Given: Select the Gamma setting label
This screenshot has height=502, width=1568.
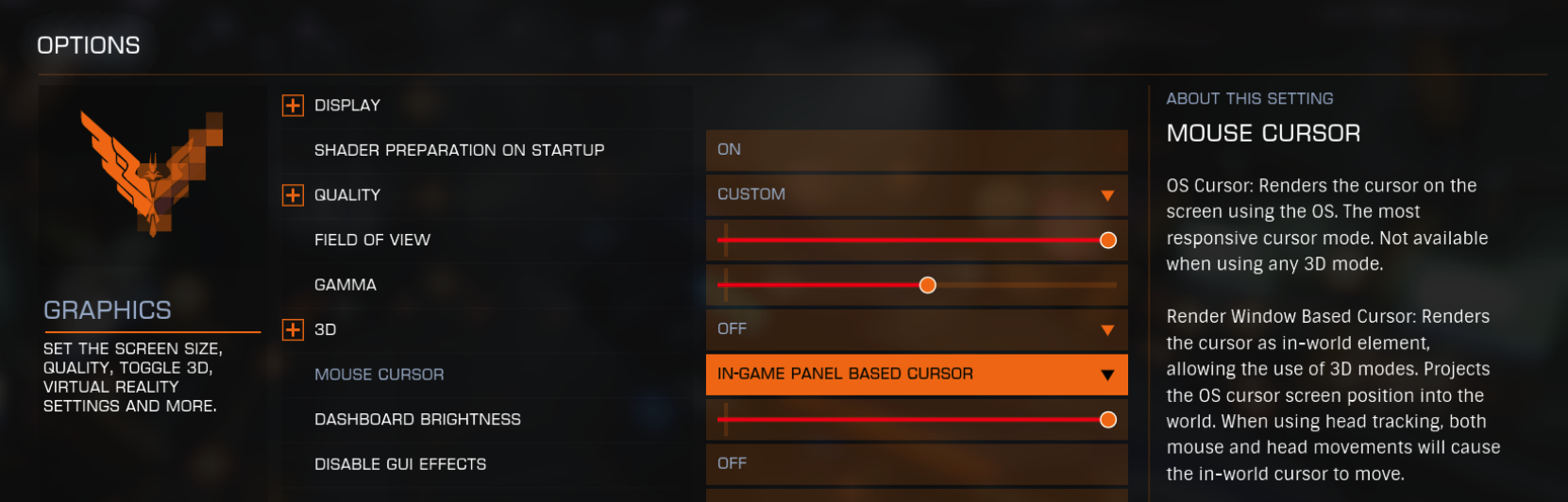Looking at the screenshot, I should (x=346, y=285).
